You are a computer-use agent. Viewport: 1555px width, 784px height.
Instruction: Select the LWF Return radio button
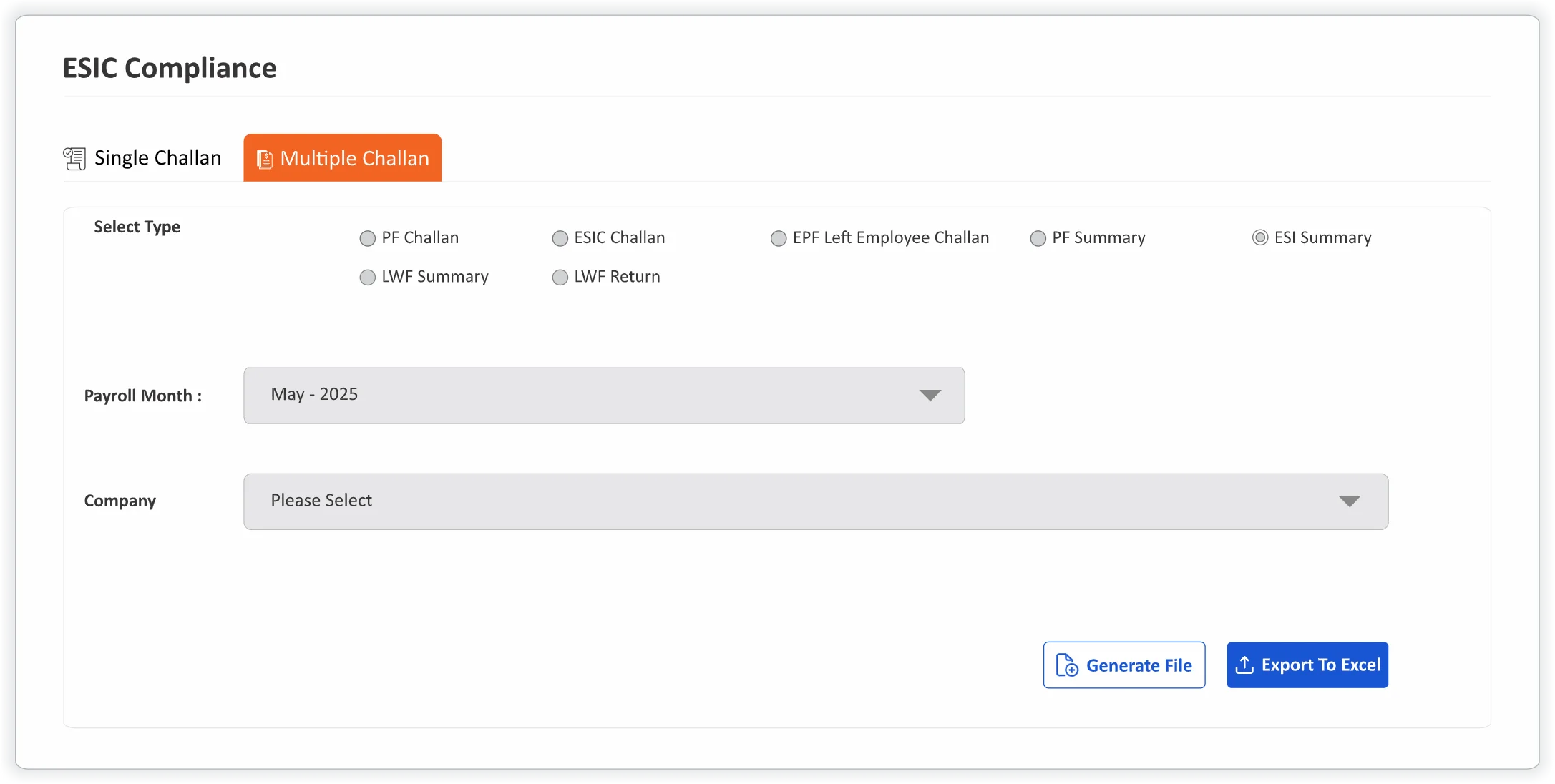pos(560,278)
